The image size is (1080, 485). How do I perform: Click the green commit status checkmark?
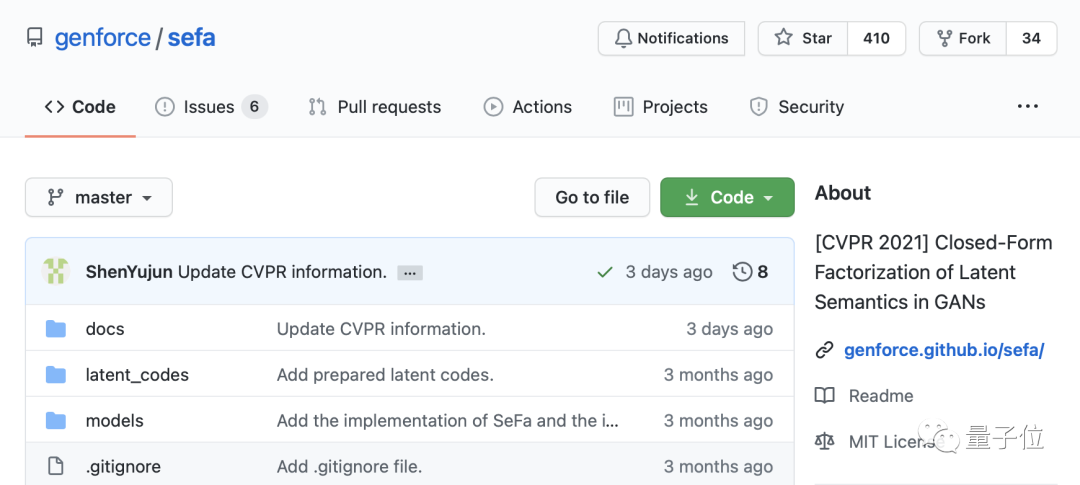click(x=604, y=272)
